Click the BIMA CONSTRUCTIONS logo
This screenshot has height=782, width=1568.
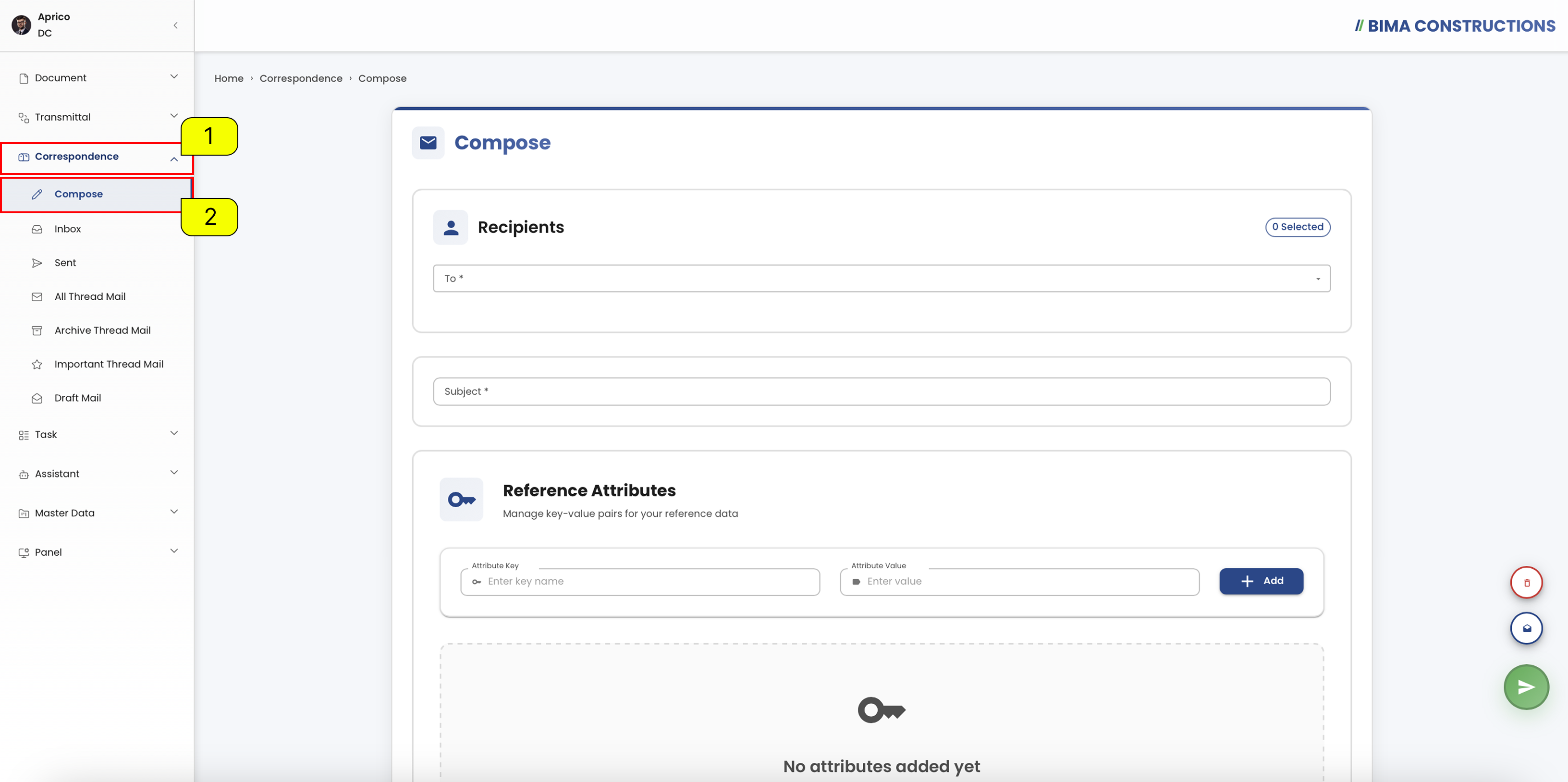(x=1455, y=26)
